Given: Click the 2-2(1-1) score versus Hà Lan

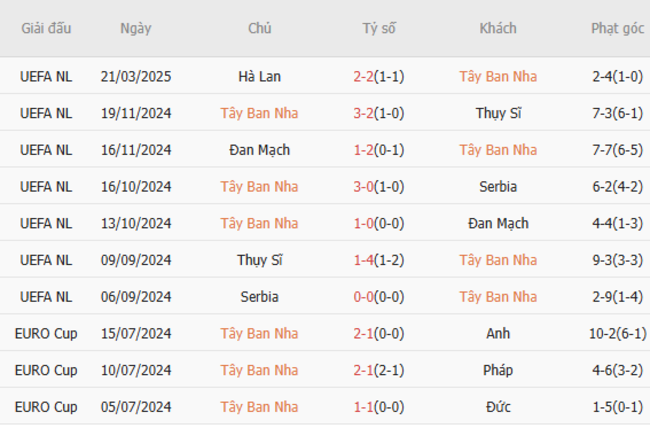Looking at the screenshot, I should pyautogui.click(x=379, y=76).
